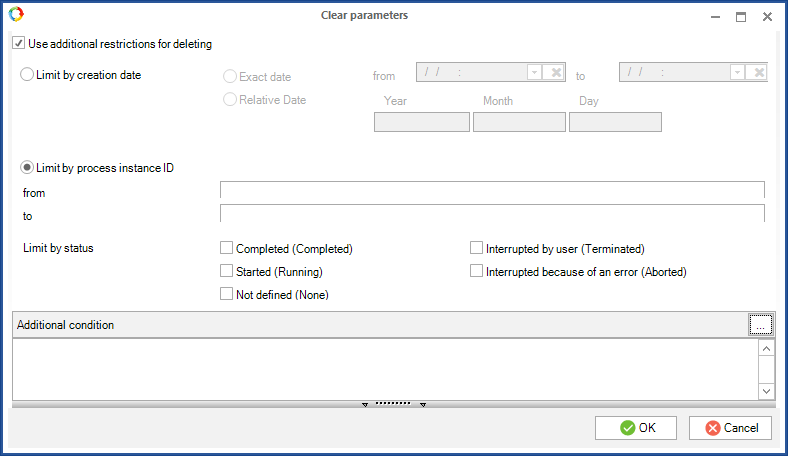788x456 pixels.
Task: Select Limit by creation date radio button
Action: coord(27,74)
